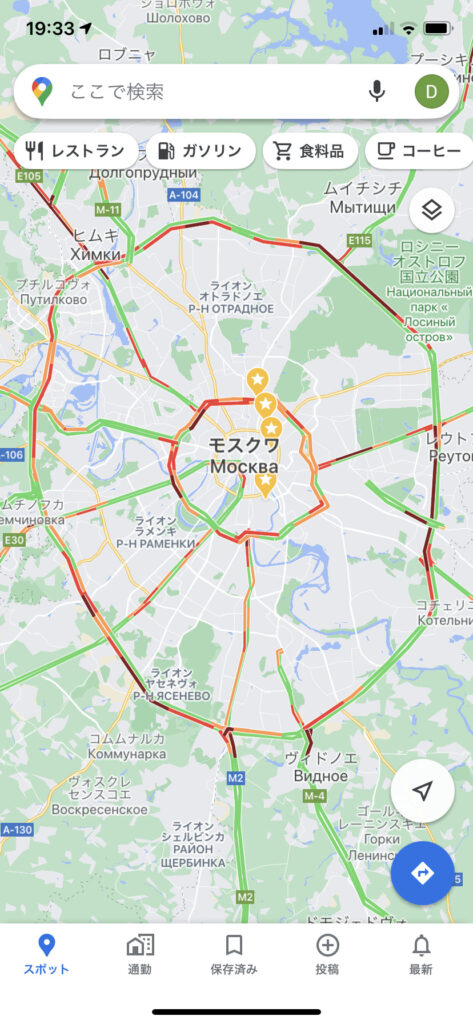Tap the my-location arrow button
The height and width of the screenshot is (1024, 473).
[423, 792]
